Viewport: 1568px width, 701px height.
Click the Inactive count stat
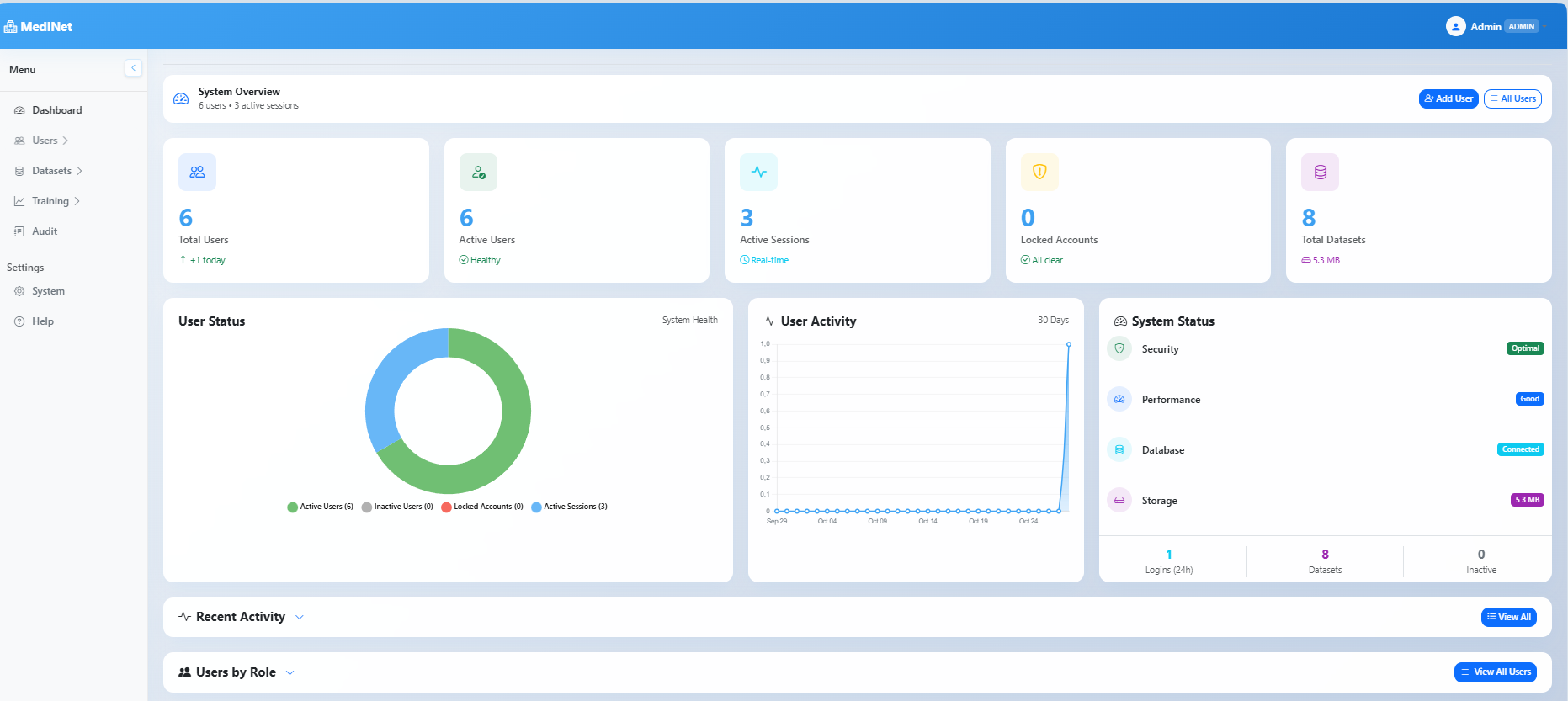coord(1481,561)
